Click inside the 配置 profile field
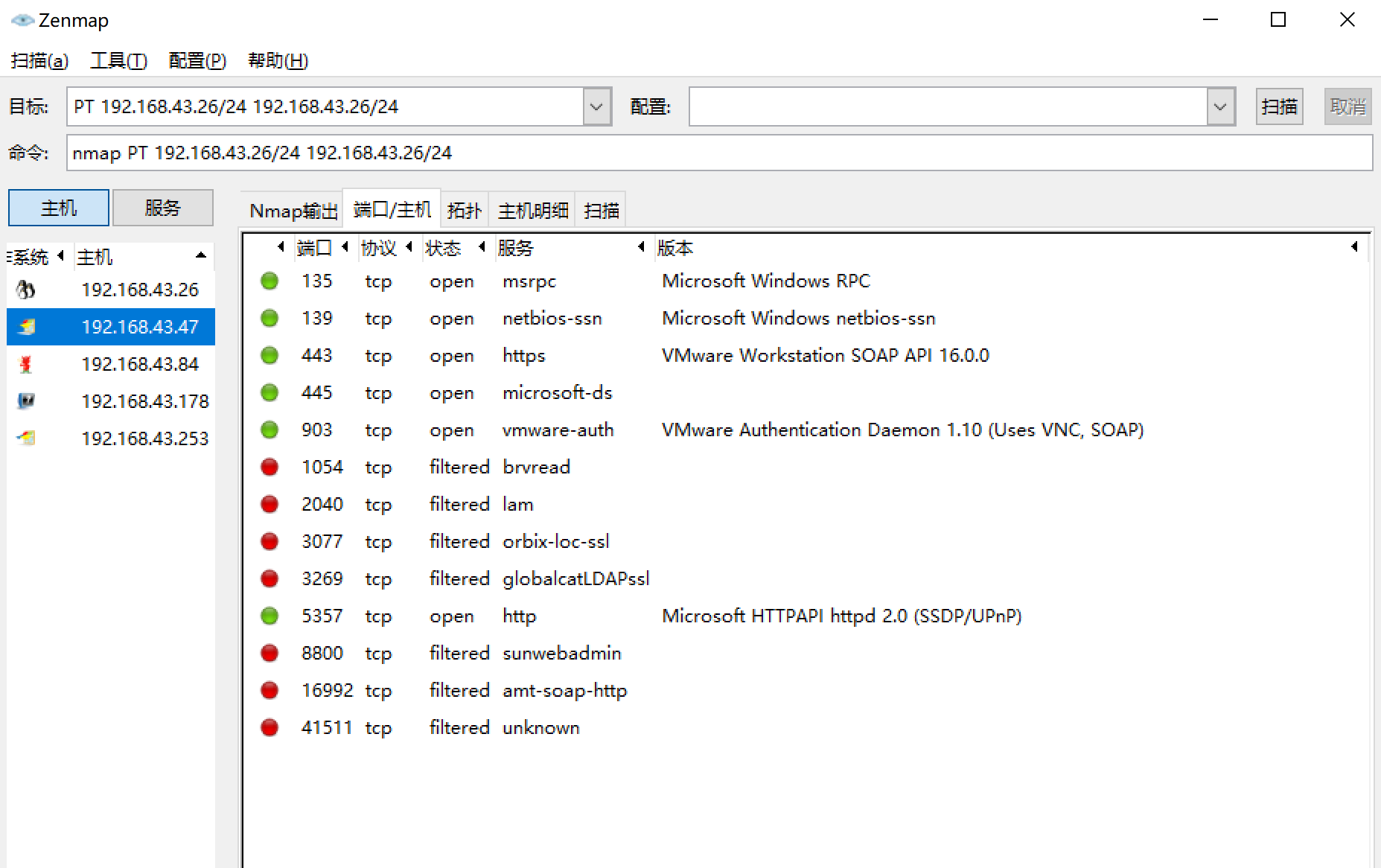 [x=948, y=106]
